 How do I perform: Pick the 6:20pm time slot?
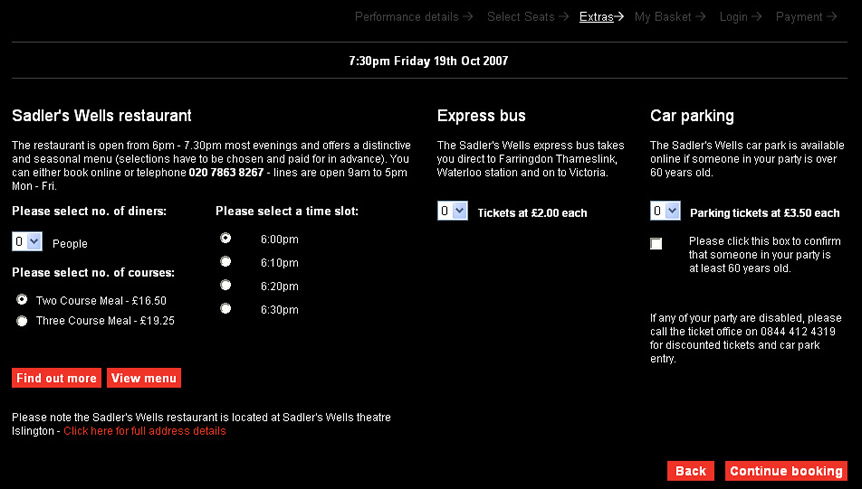(x=225, y=285)
